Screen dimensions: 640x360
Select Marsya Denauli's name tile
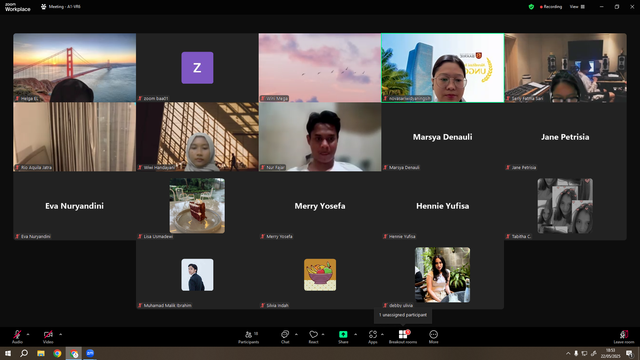442,137
